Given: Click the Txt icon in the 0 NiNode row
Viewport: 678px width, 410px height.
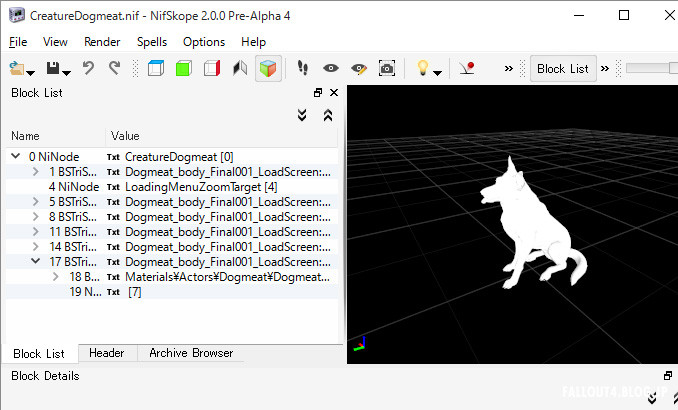Looking at the screenshot, I should pos(113,157).
